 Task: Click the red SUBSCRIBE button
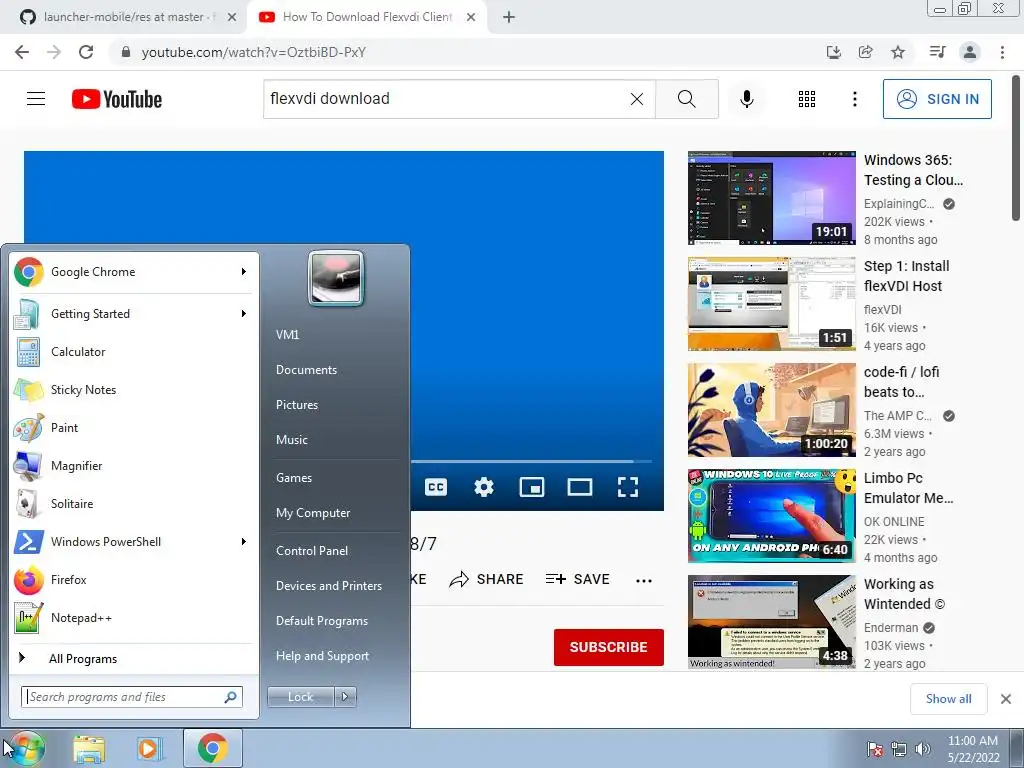coord(609,647)
